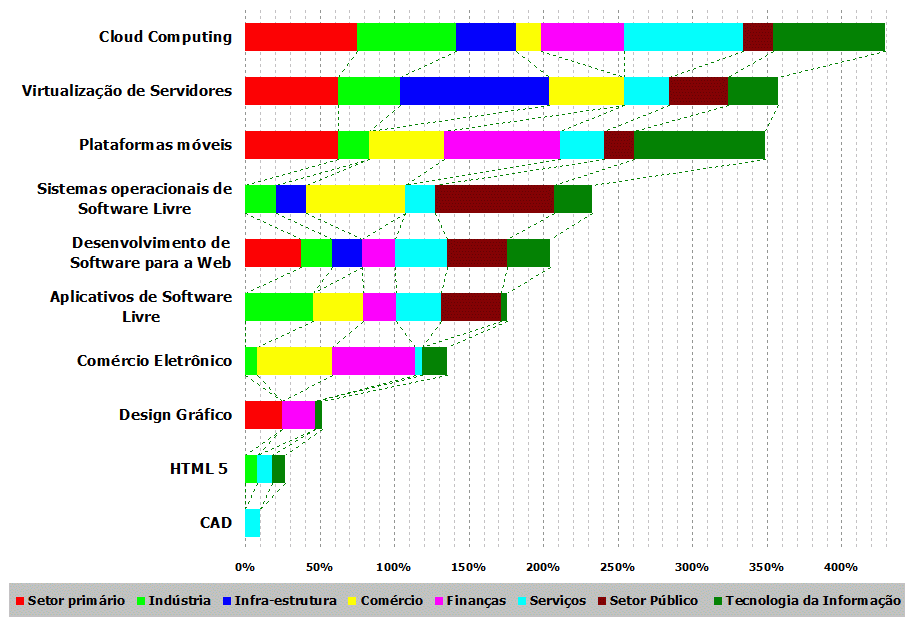The image size is (912, 623).
Task: Click the "200%" axis tick label
Action: (x=543, y=567)
